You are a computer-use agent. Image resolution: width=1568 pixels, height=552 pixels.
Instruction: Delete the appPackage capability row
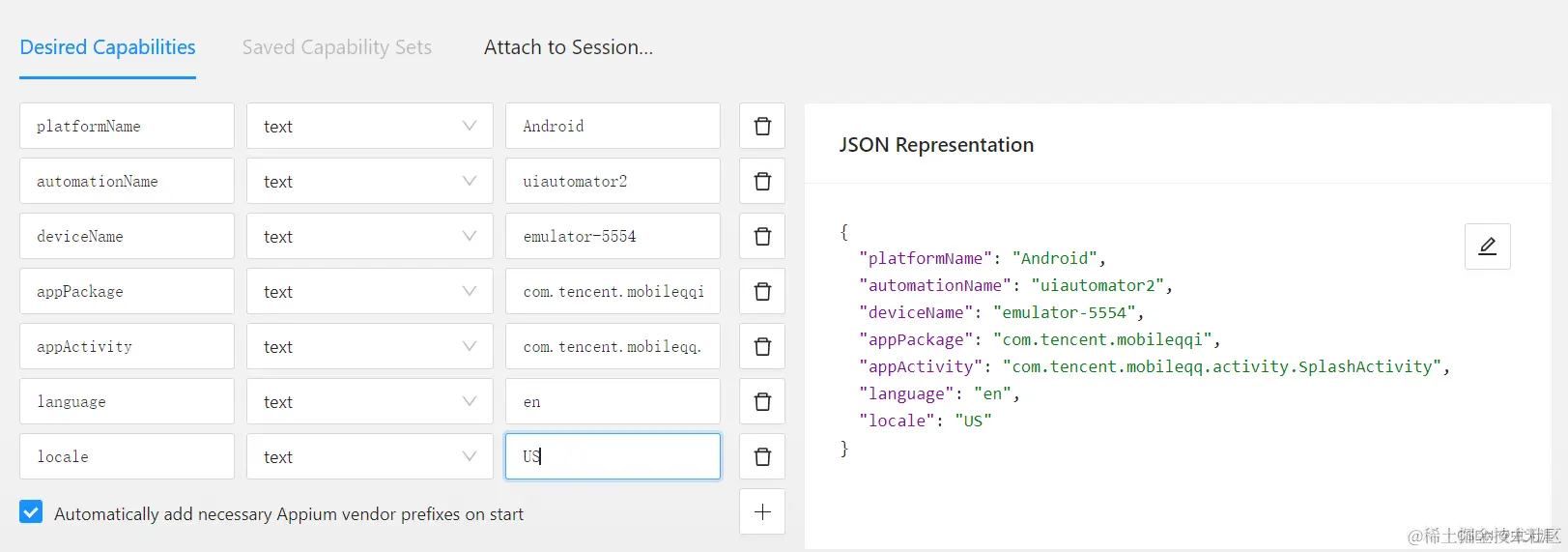coord(762,291)
